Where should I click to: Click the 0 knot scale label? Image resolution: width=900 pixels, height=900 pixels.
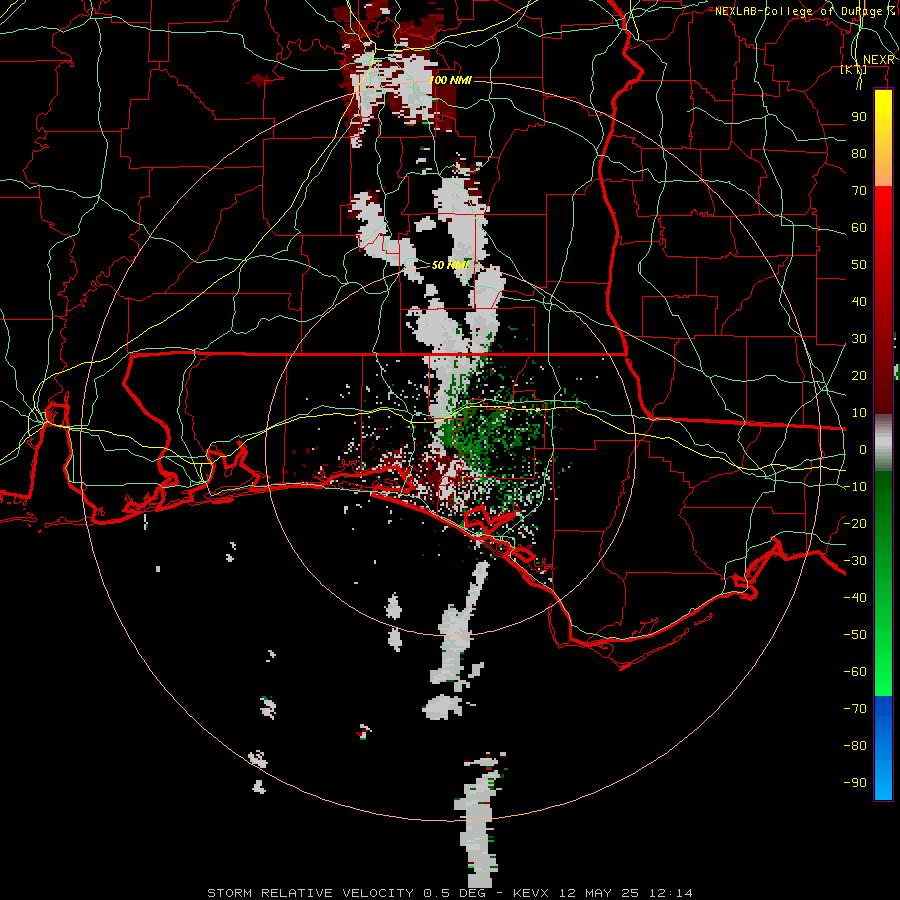click(x=863, y=450)
